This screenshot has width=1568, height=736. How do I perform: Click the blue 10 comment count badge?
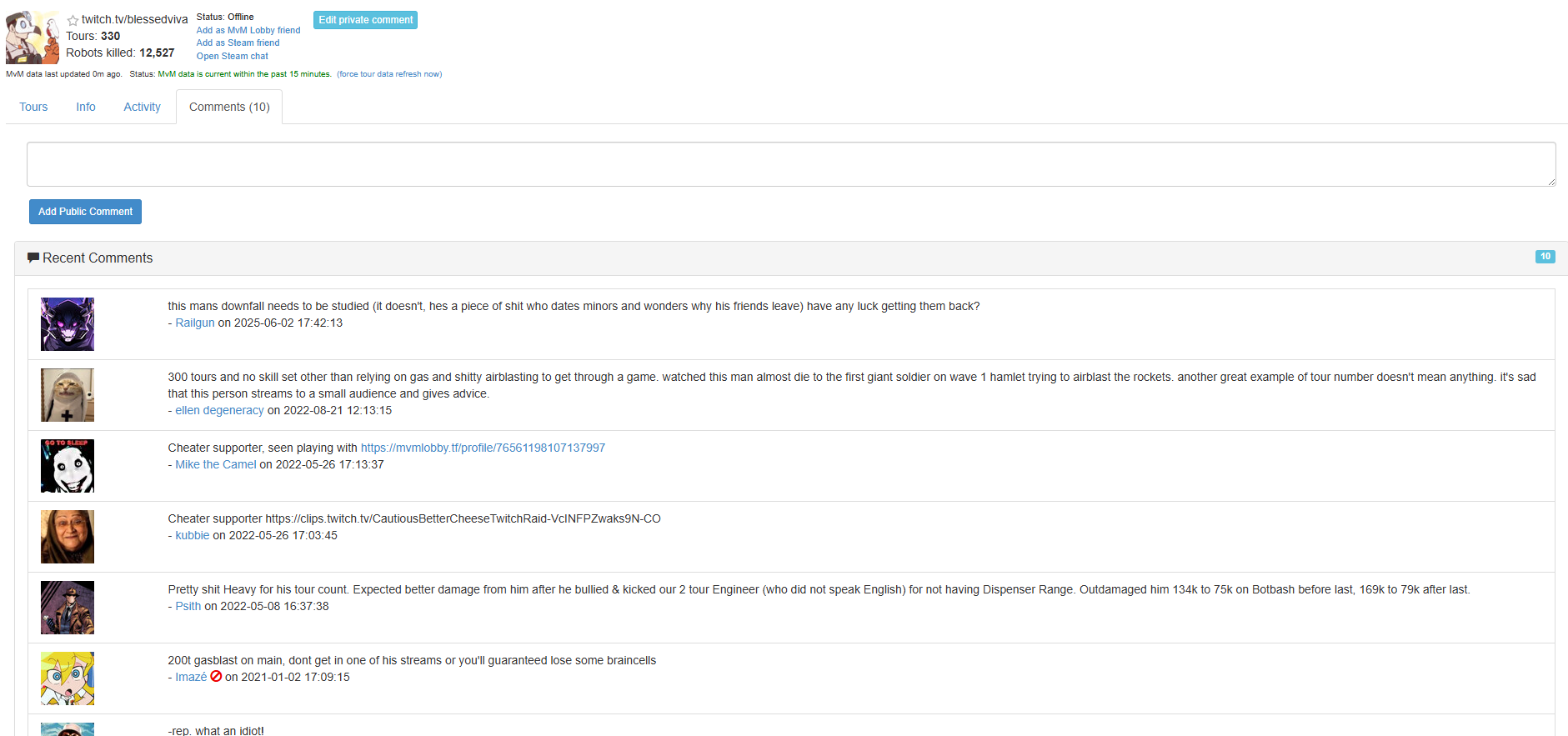coord(1545,257)
